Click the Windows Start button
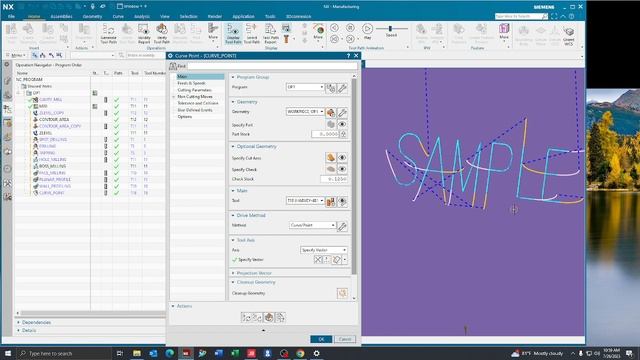Image resolution: width=640 pixels, height=360 pixels. click(x=8, y=353)
